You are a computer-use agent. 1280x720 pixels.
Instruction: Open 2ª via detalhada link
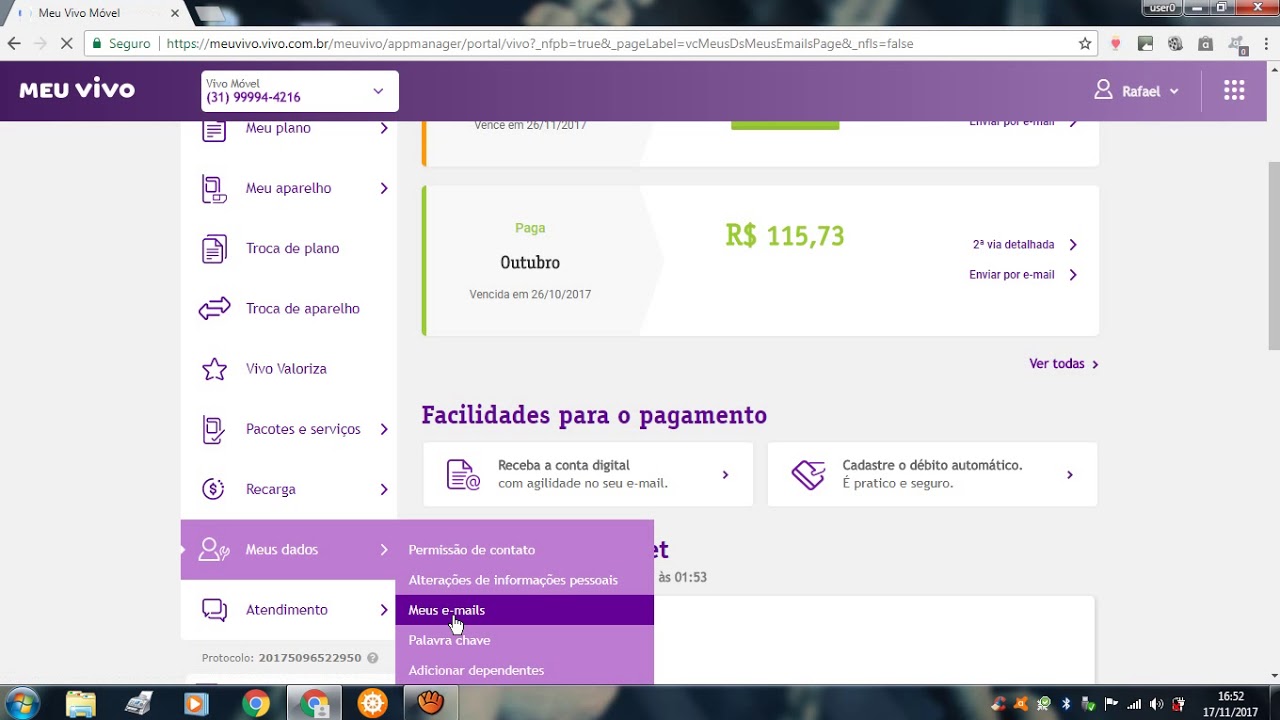[x=1024, y=244]
